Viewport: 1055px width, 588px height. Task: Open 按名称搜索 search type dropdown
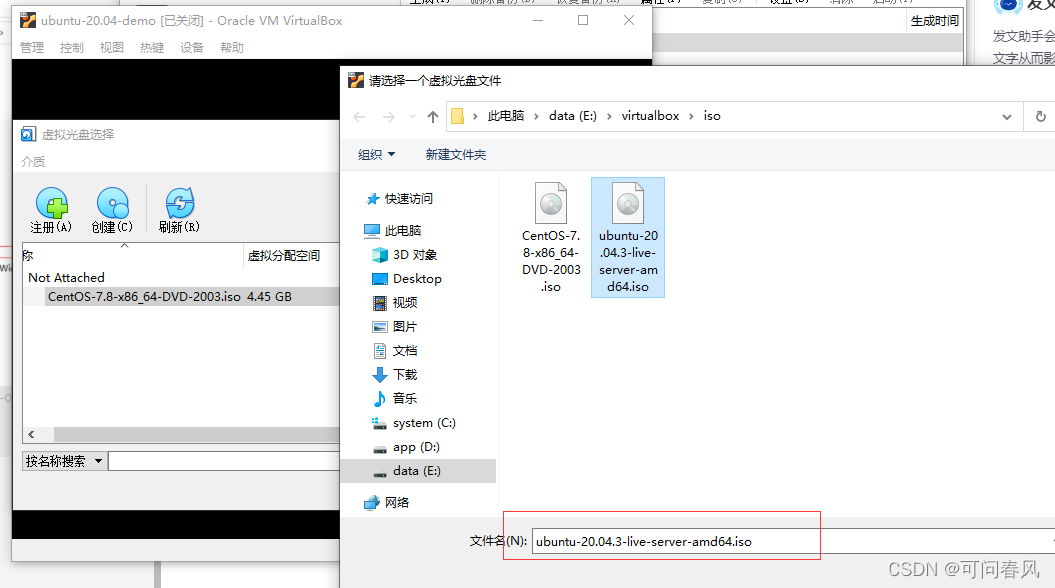coord(65,462)
